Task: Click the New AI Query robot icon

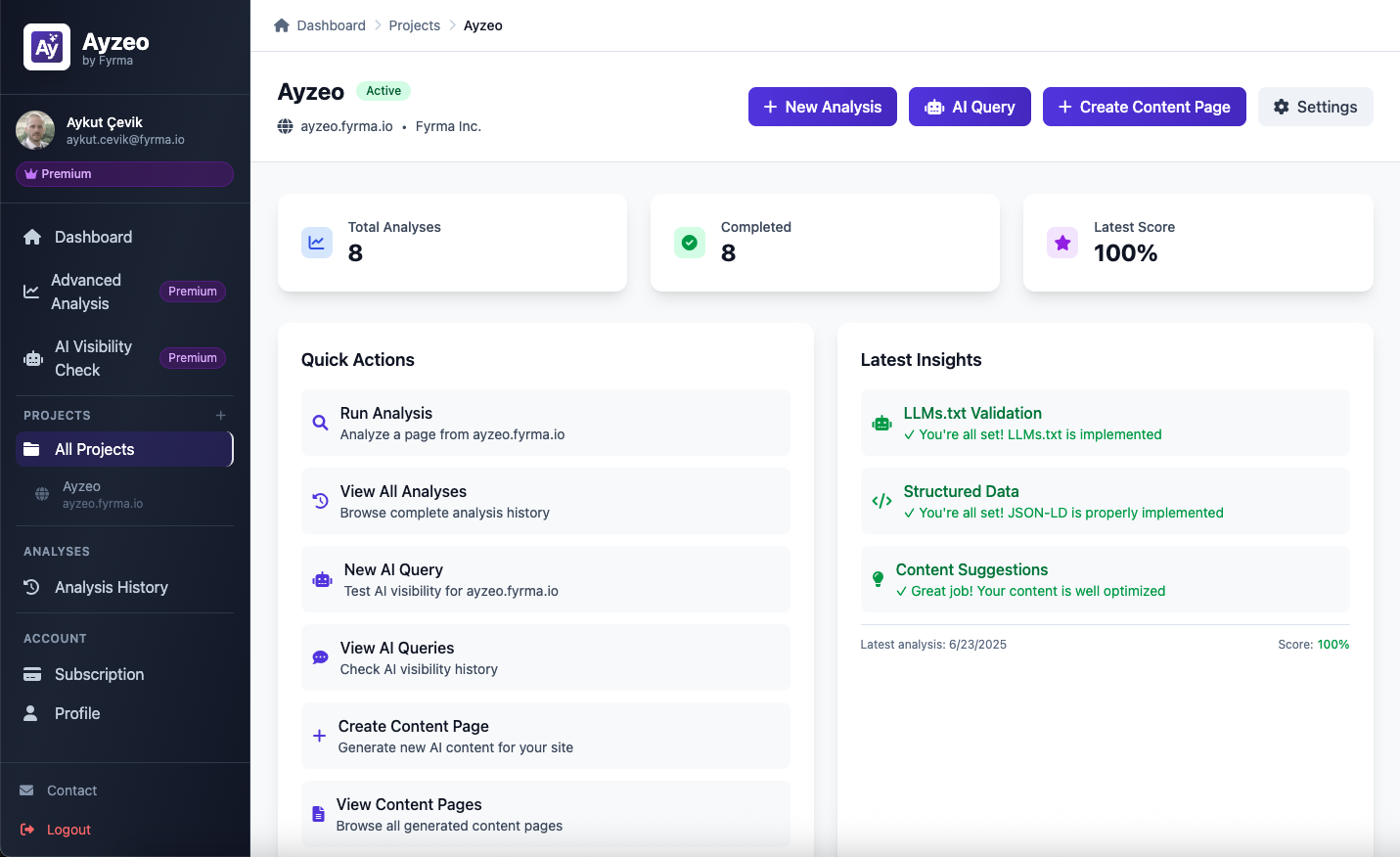Action: tap(323, 579)
